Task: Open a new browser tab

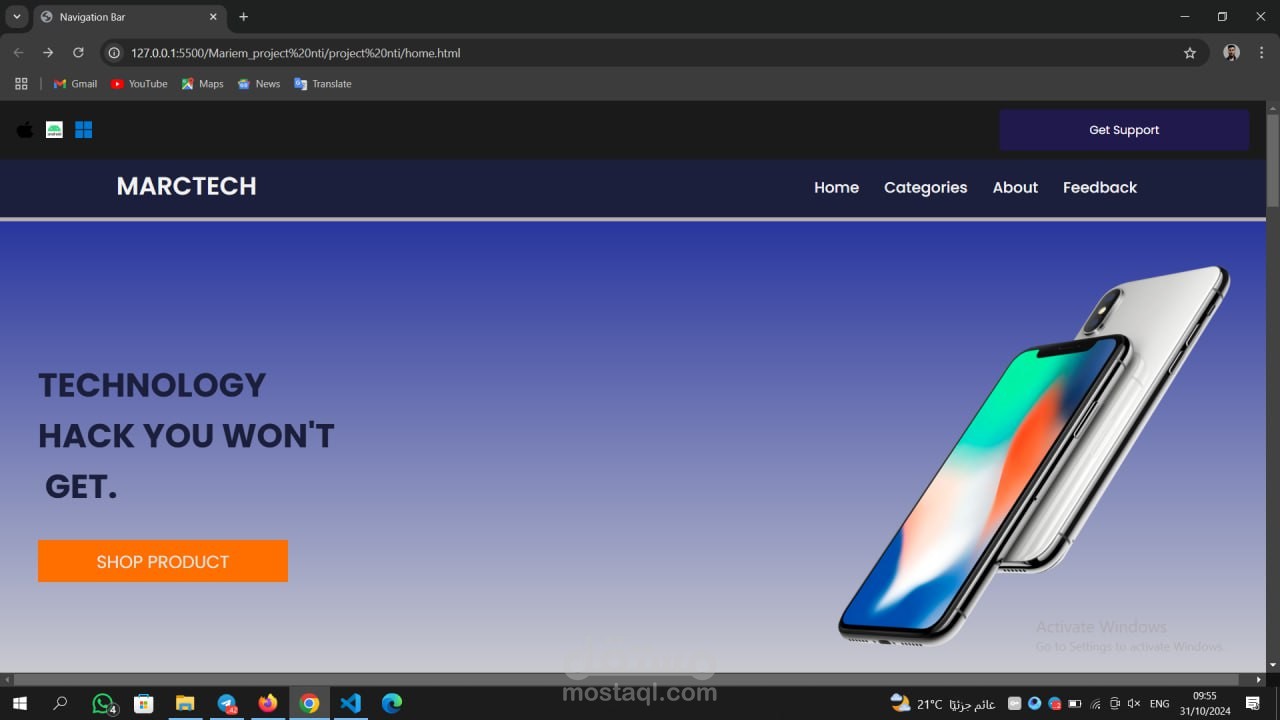Action: pyautogui.click(x=243, y=17)
